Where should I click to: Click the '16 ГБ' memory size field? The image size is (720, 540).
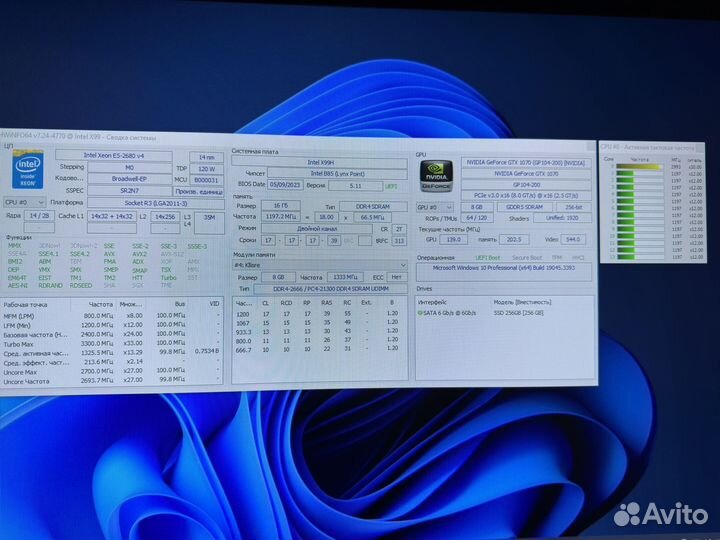click(281, 205)
